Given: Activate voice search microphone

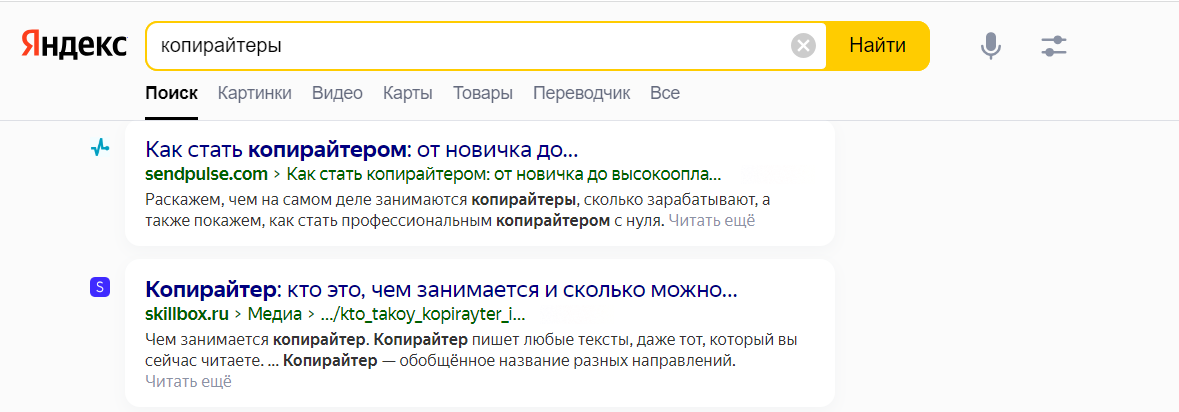Looking at the screenshot, I should coord(990,46).
